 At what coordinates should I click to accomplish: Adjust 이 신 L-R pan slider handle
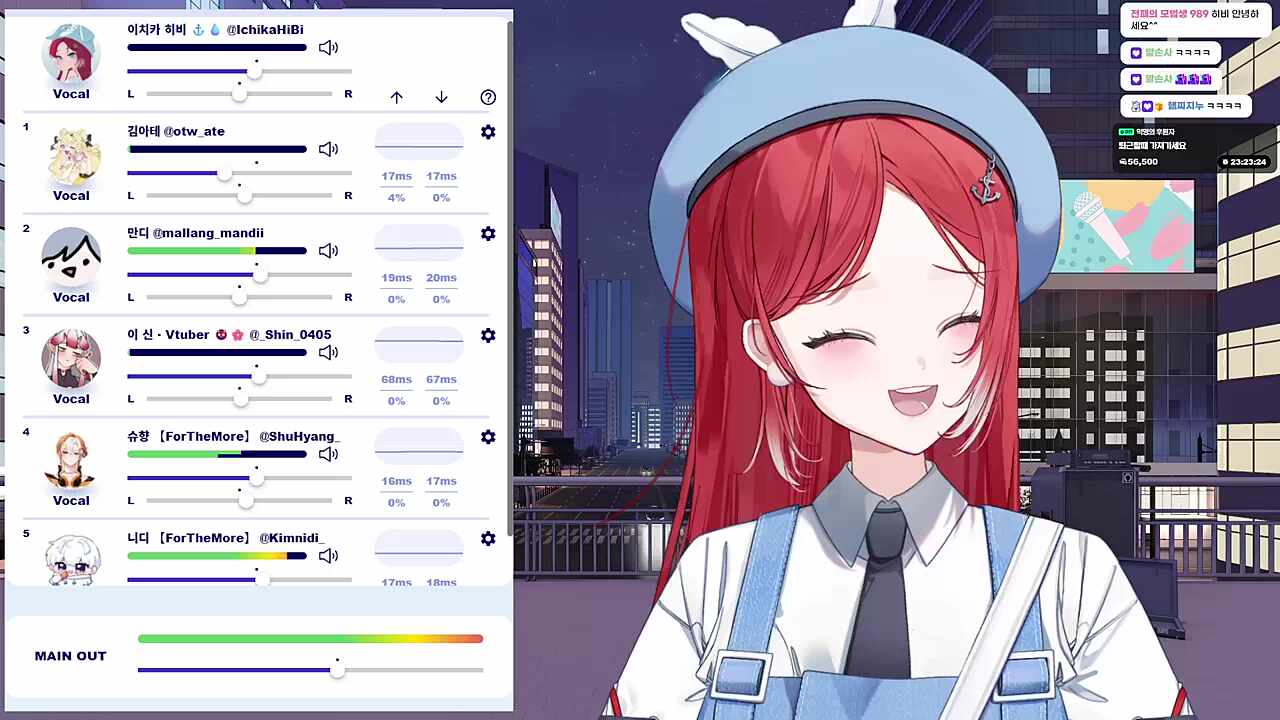click(x=240, y=398)
